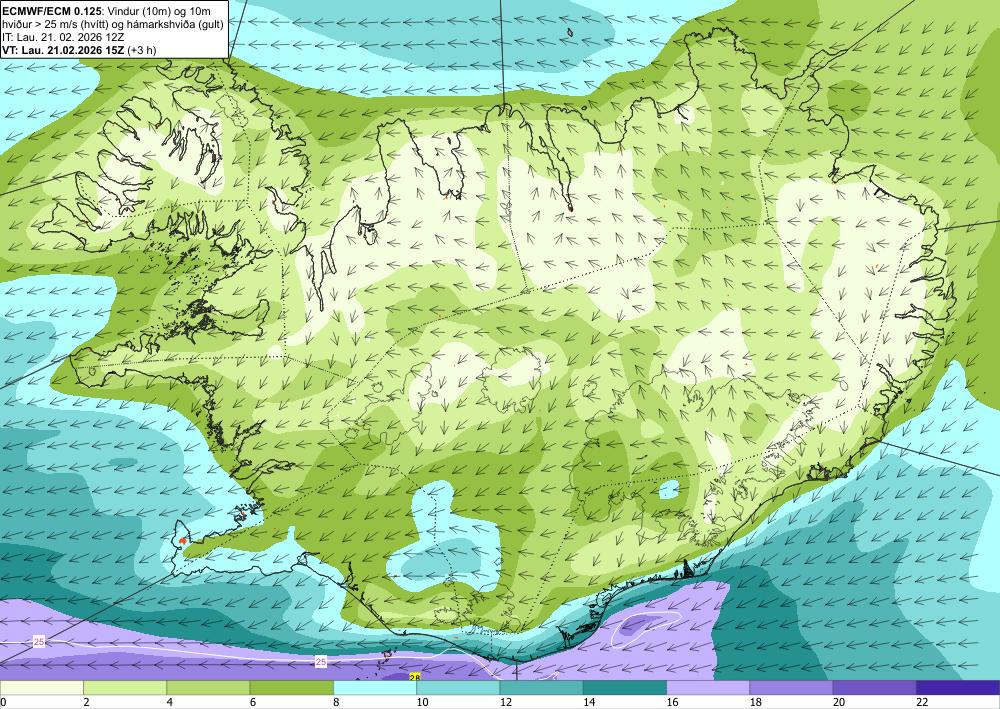Screen dimensions: 1000x709
Task: Click the legend value "22"
Action: pyautogui.click(x=922, y=703)
